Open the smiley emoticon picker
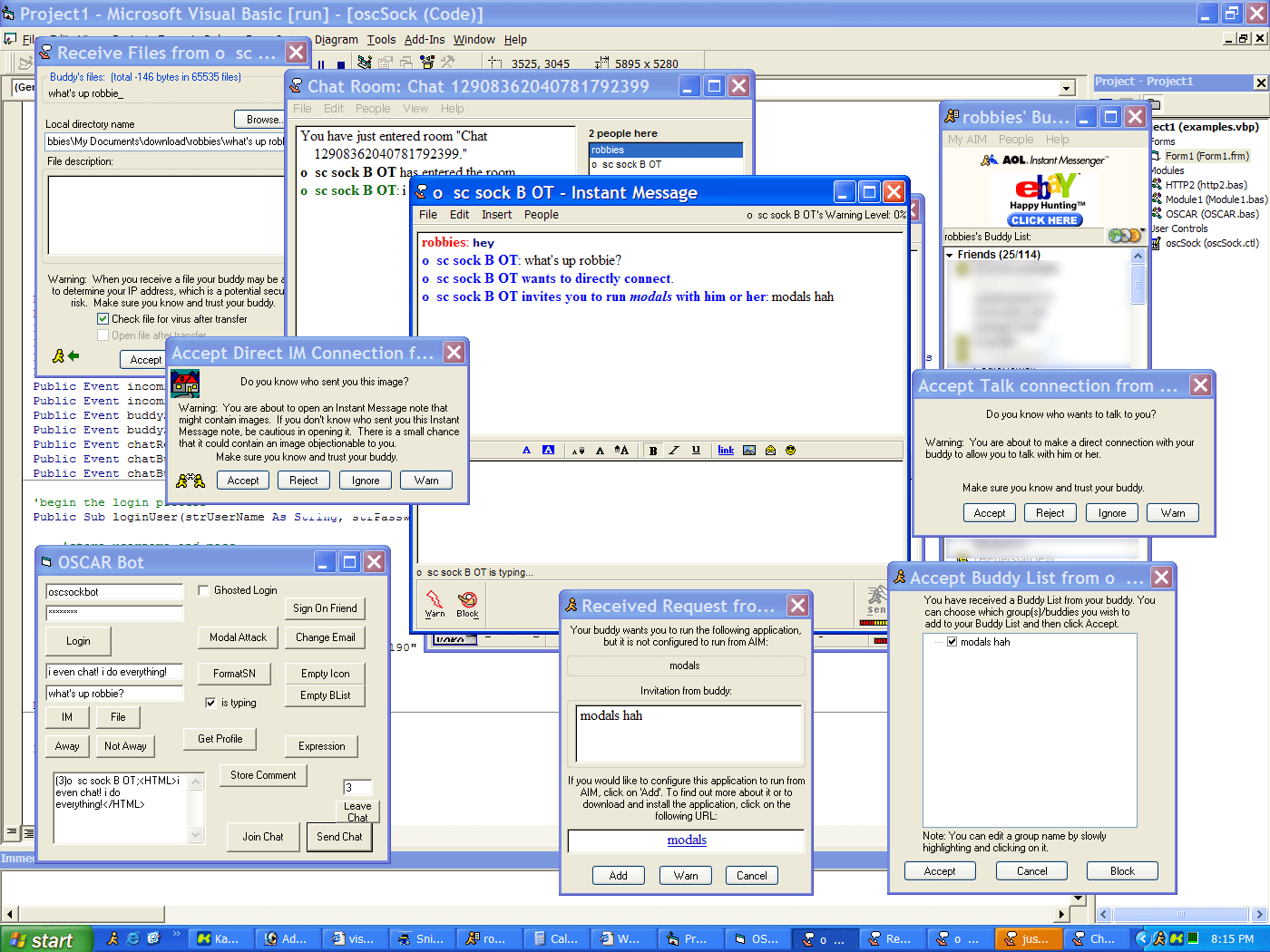Screen dimensions: 1270x952 790,451
